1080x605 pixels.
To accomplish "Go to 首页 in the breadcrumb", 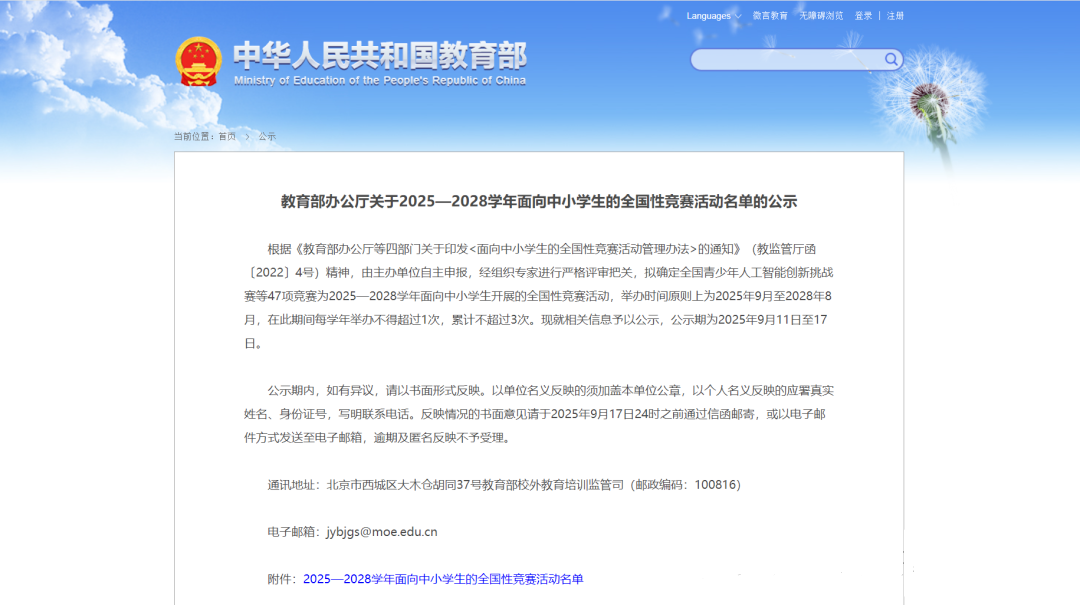I will pos(227,136).
